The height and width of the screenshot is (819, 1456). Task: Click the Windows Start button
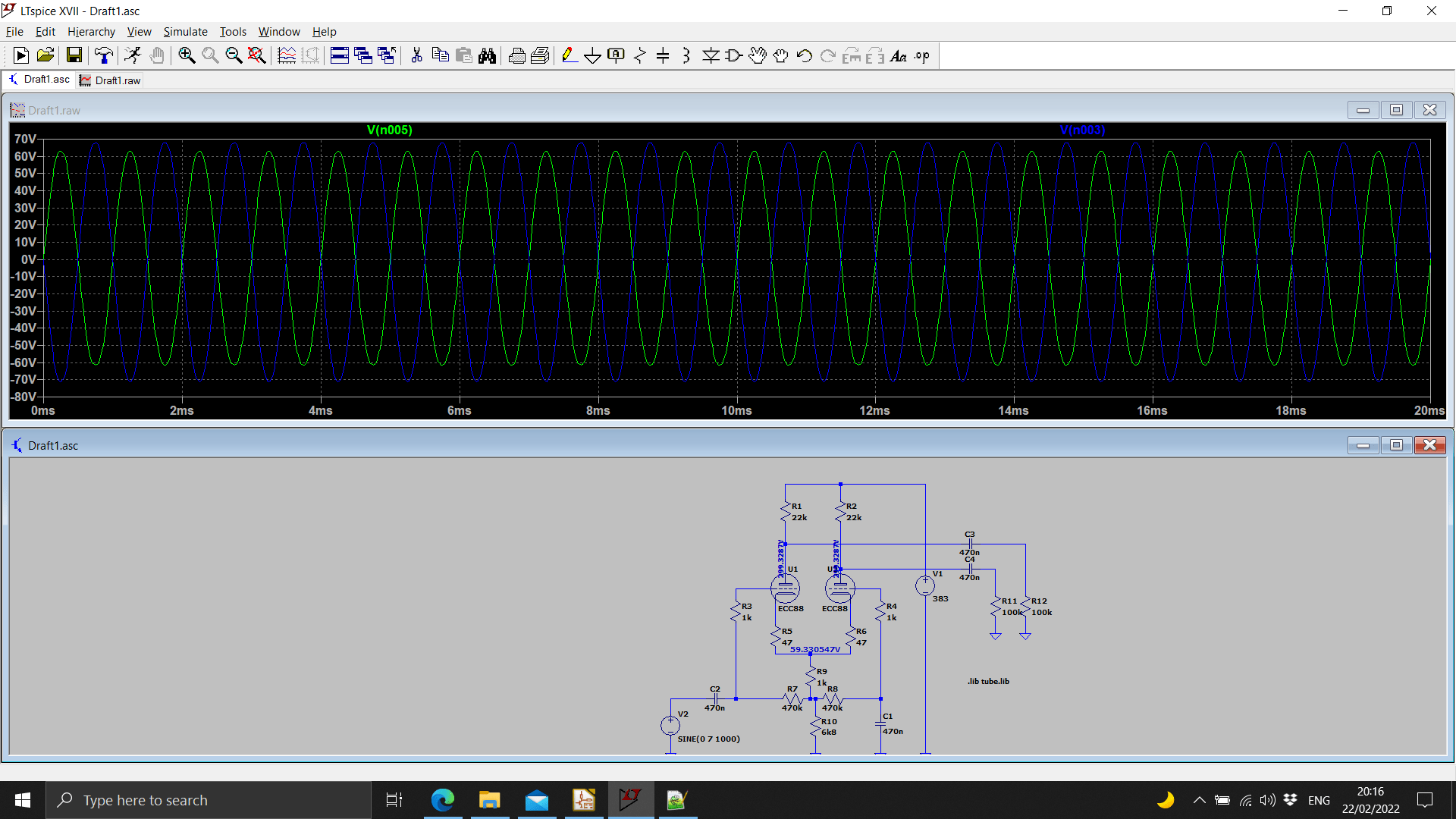23,800
